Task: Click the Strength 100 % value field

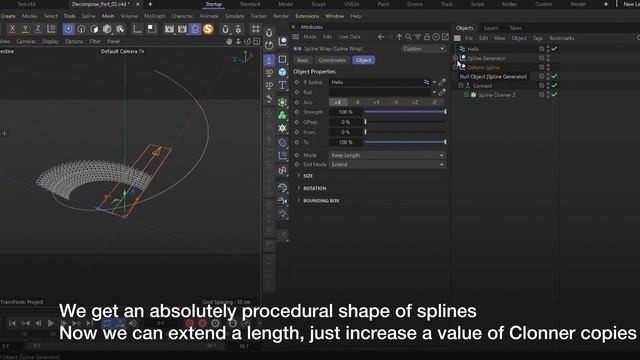Action: [346, 112]
